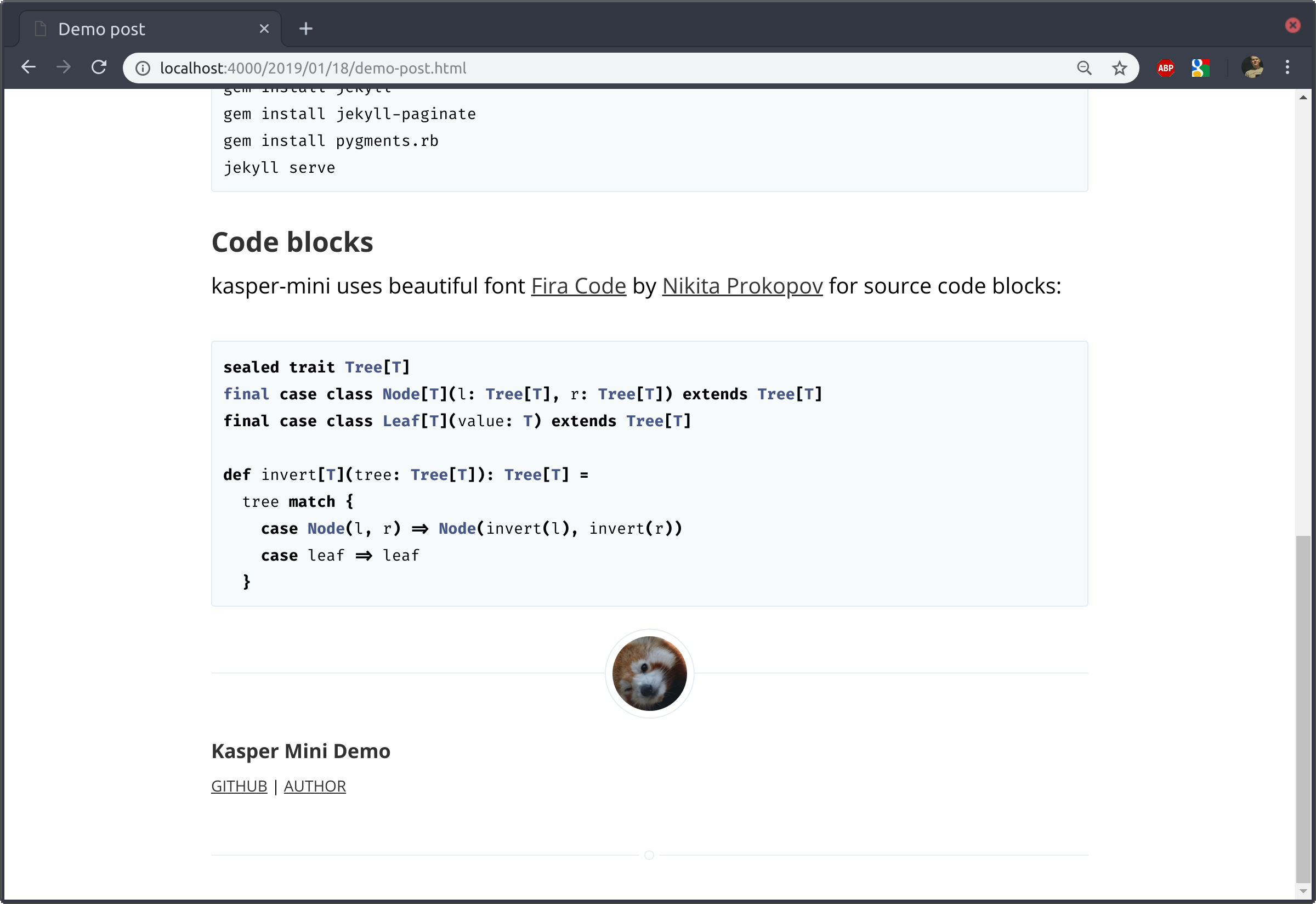Click the zoom magnifier icon in address bar

click(x=1084, y=69)
